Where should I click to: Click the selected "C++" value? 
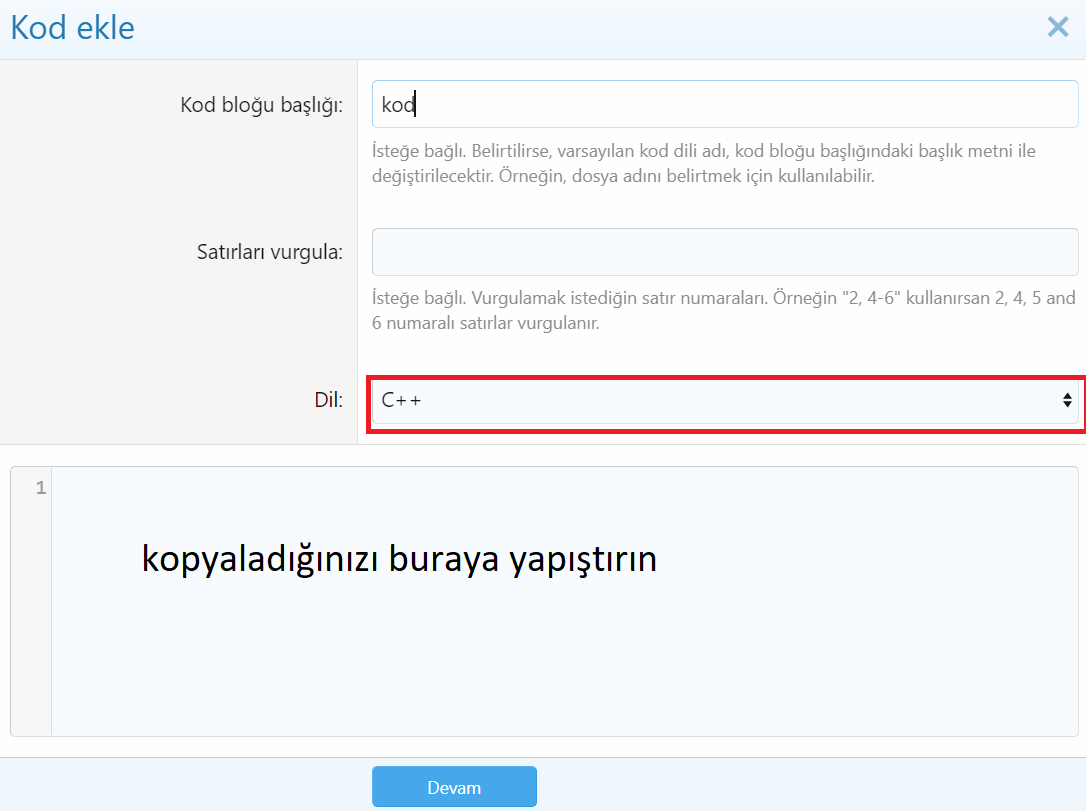401,400
